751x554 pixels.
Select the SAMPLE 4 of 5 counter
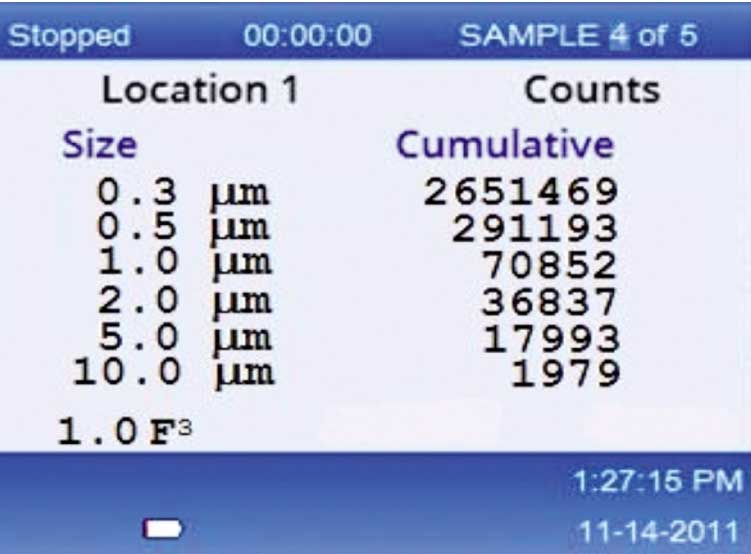click(x=578, y=36)
